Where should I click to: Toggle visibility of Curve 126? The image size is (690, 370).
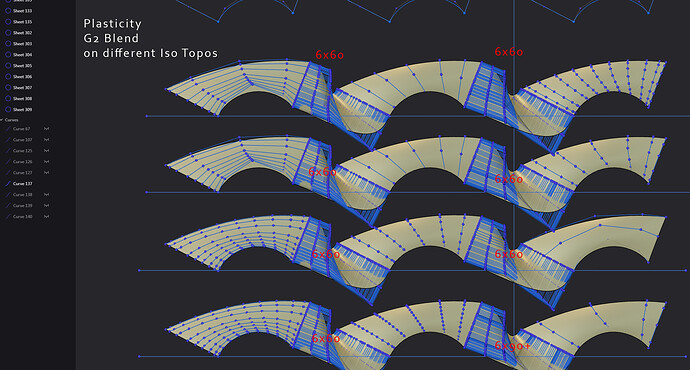point(46,162)
